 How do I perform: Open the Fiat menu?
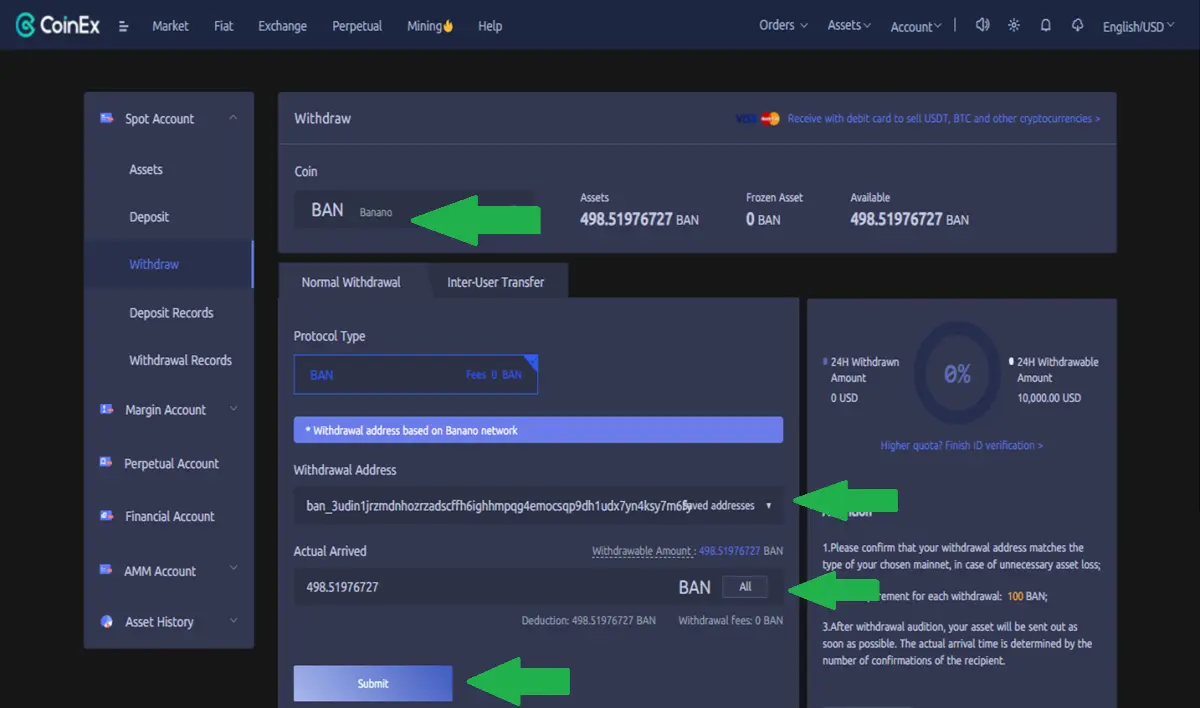coord(224,26)
